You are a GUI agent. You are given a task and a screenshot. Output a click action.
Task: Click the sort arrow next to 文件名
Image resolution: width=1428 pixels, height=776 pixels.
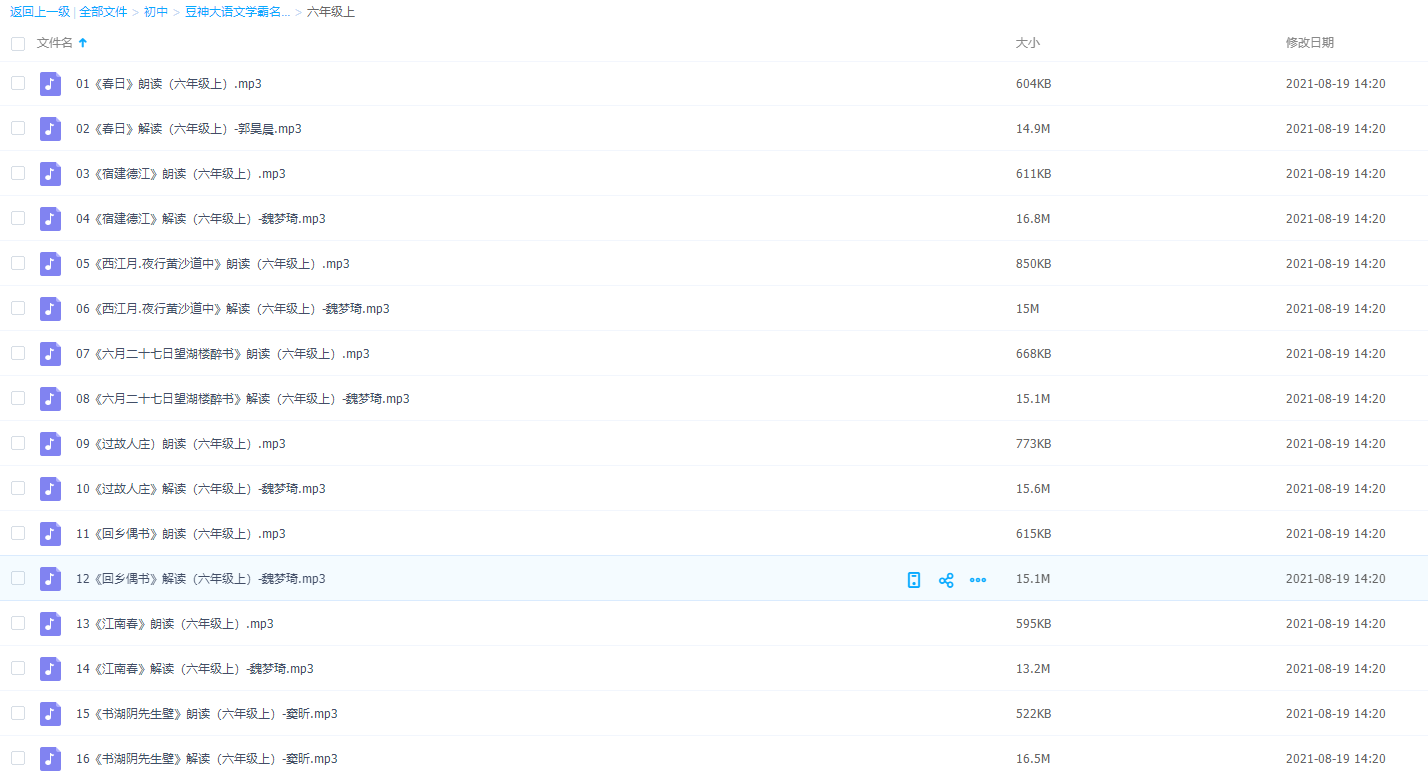point(83,43)
